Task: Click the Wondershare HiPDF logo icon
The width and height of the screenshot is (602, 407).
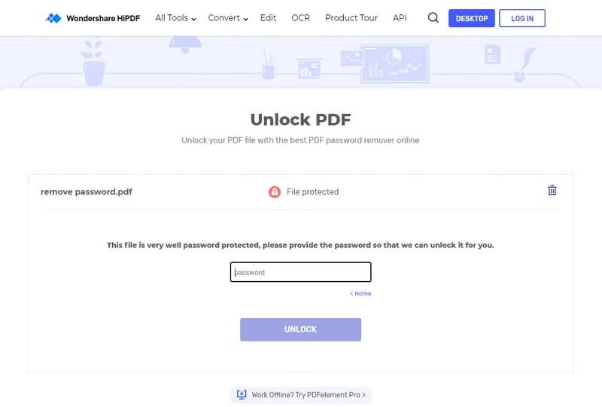Action: pyautogui.click(x=53, y=18)
